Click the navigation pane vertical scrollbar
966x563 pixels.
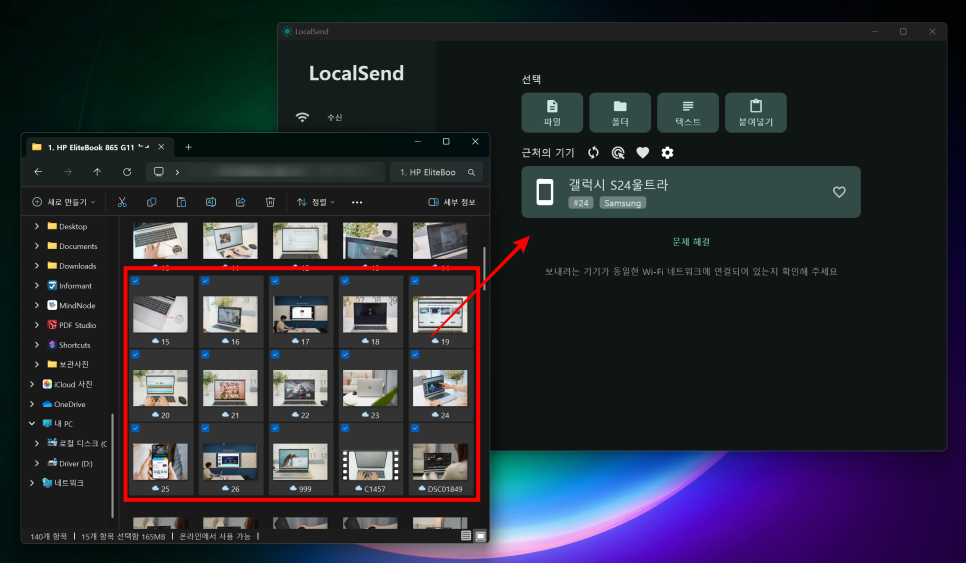112,465
